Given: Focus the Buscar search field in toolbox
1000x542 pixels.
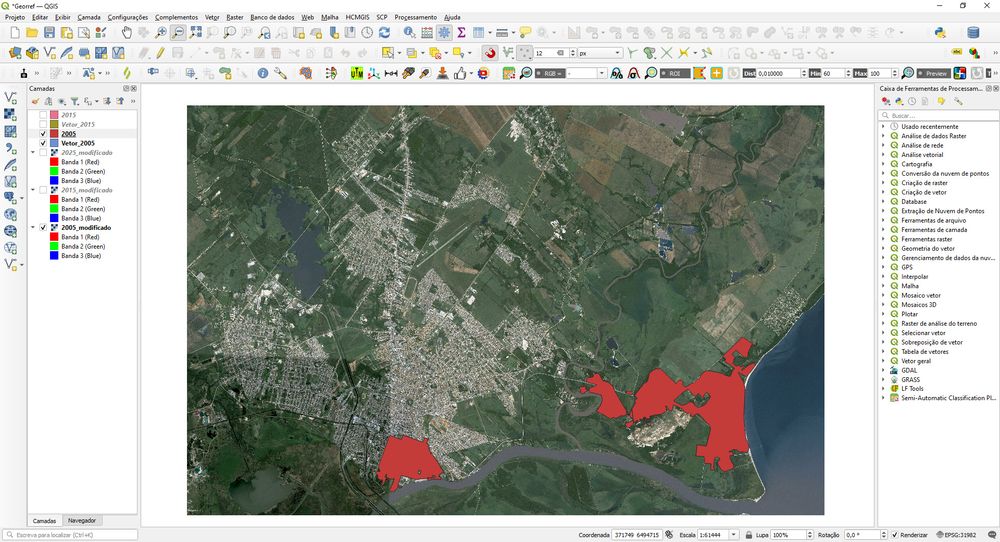Looking at the screenshot, I should pyautogui.click(x=939, y=115).
